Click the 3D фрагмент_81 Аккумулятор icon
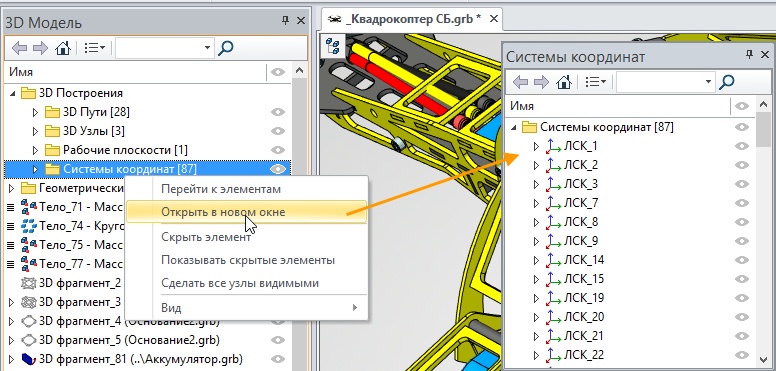The height and width of the screenshot is (371, 776). coord(29,359)
